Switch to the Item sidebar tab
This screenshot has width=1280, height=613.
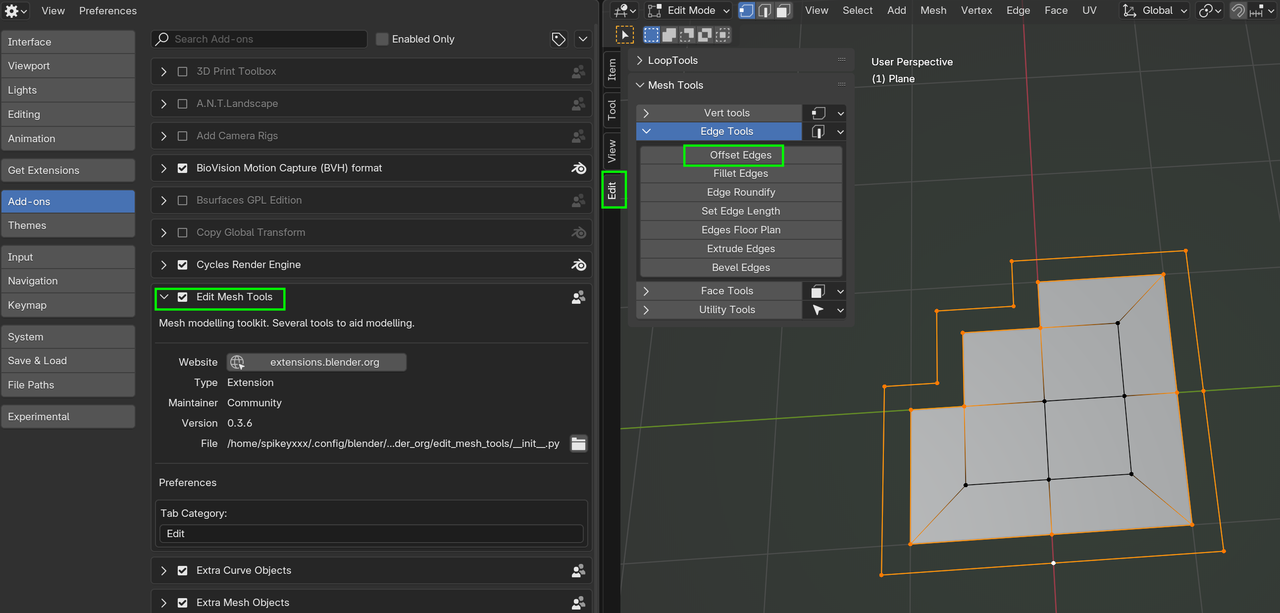[x=612, y=69]
